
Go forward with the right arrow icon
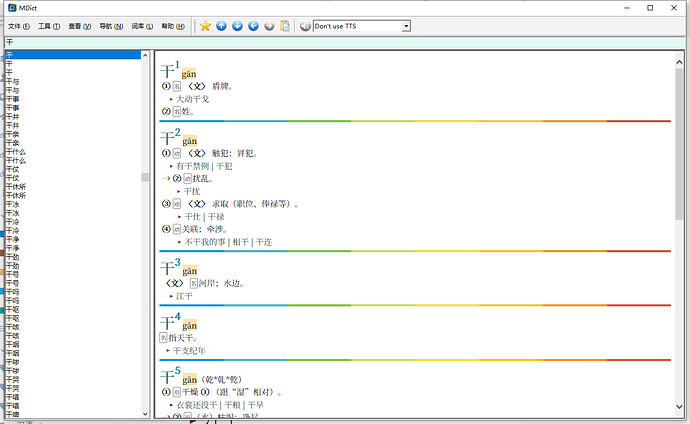pyautogui.click(x=270, y=26)
